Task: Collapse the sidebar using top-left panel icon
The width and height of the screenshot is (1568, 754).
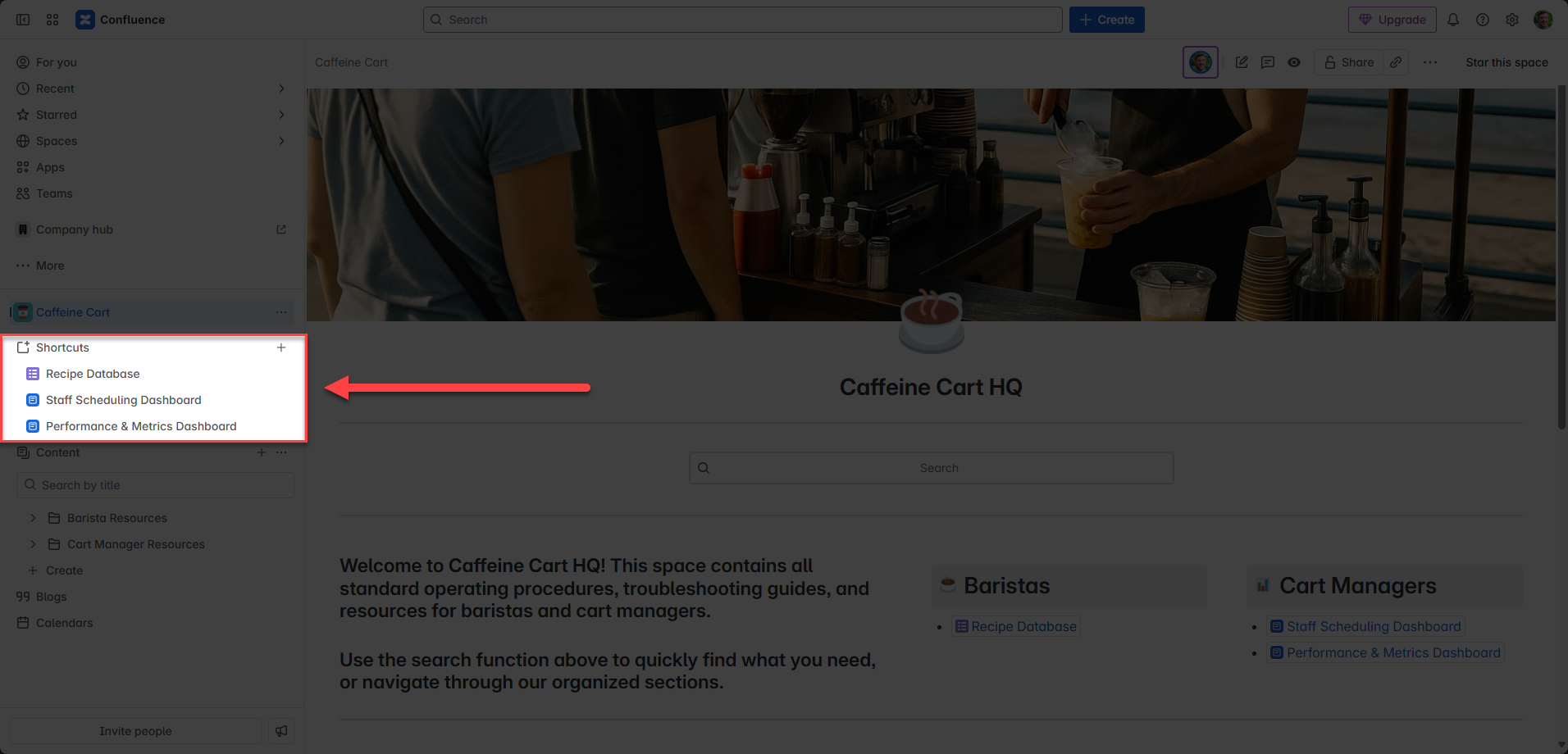Action: tap(23, 20)
